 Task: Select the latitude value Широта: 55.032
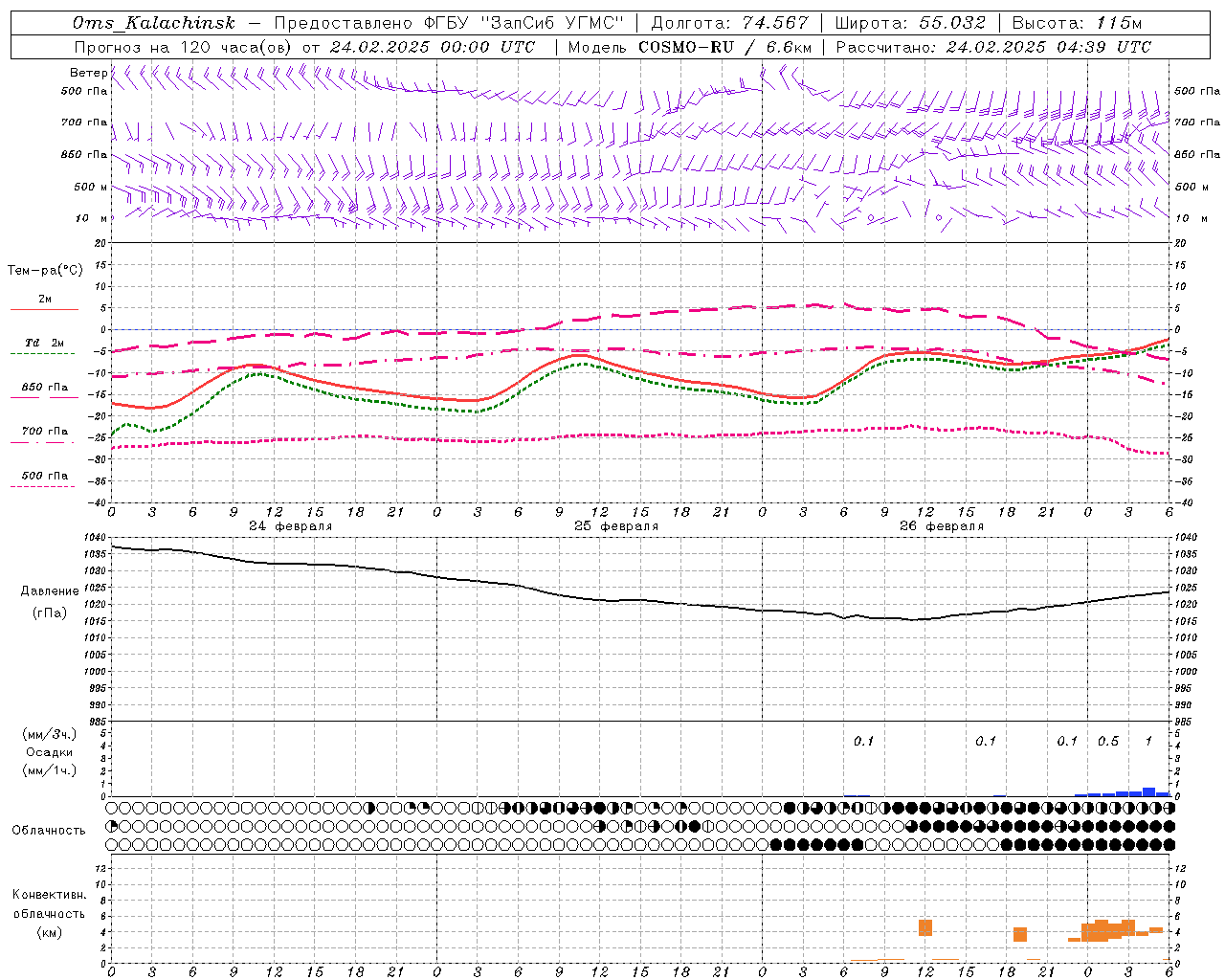[910, 23]
